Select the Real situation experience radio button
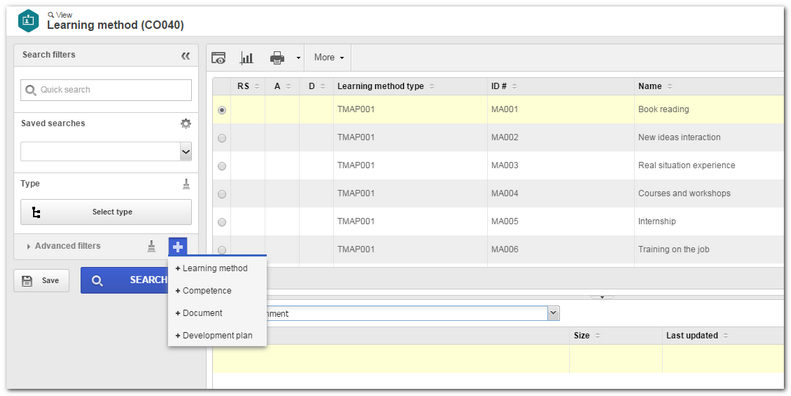This screenshot has height=396, width=791. [x=222, y=166]
